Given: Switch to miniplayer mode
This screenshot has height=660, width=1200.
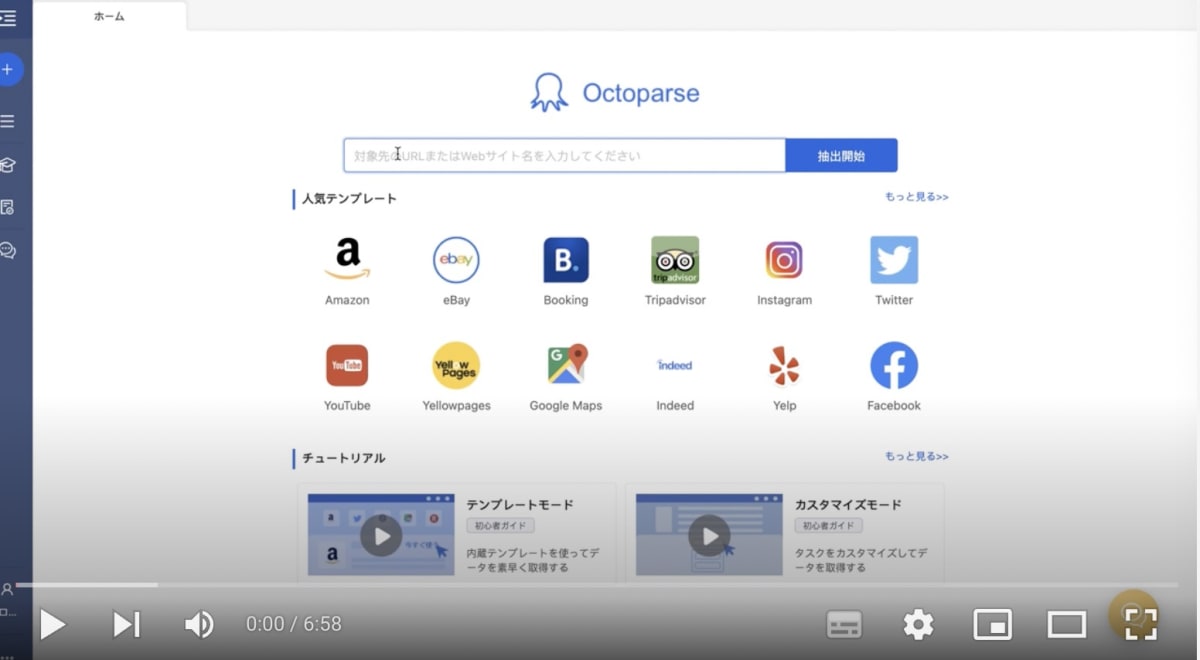Looking at the screenshot, I should point(992,625).
